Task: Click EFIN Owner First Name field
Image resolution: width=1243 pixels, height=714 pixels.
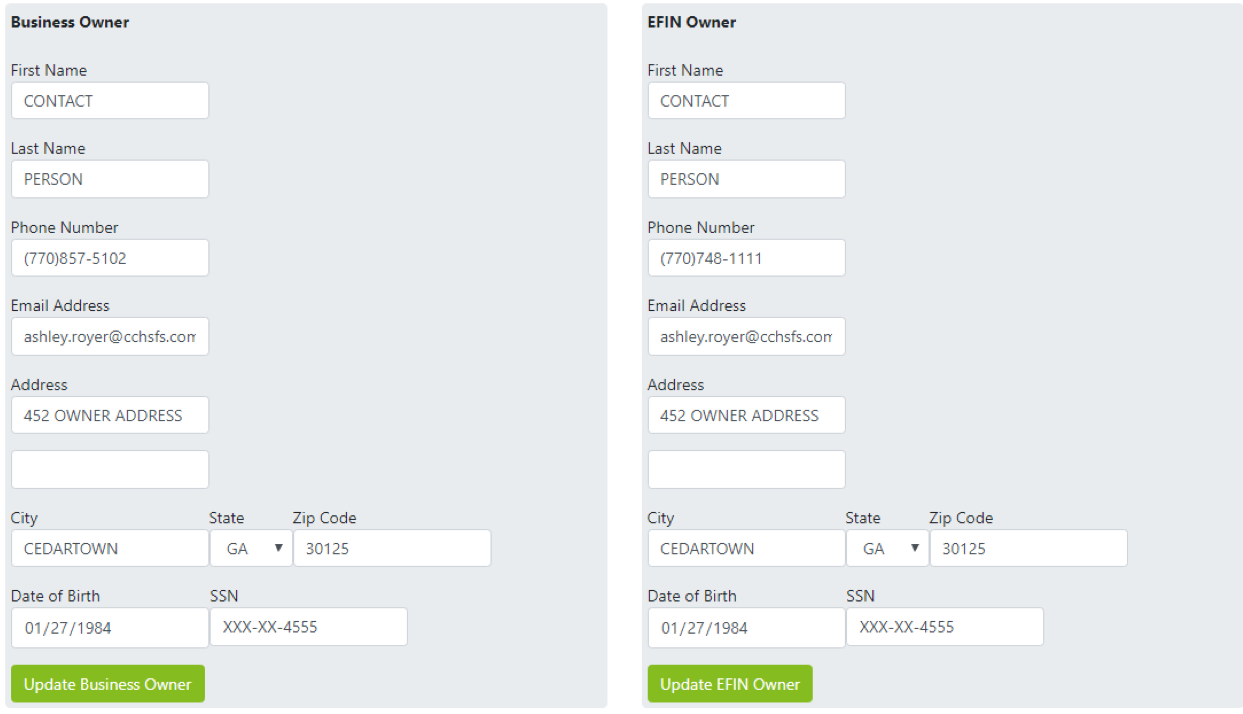Action: point(746,101)
